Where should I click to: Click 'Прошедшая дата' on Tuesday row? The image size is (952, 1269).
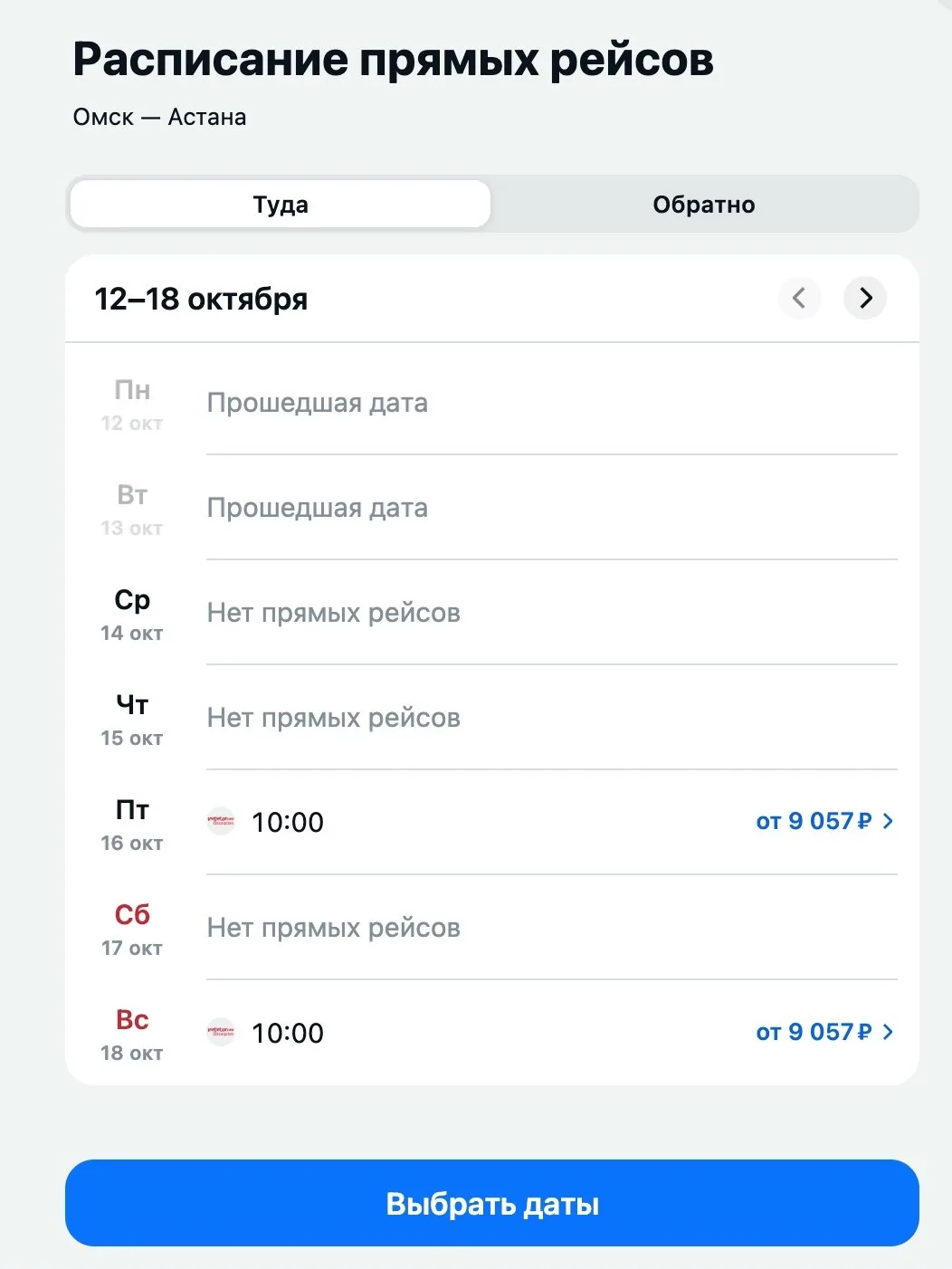(x=318, y=508)
